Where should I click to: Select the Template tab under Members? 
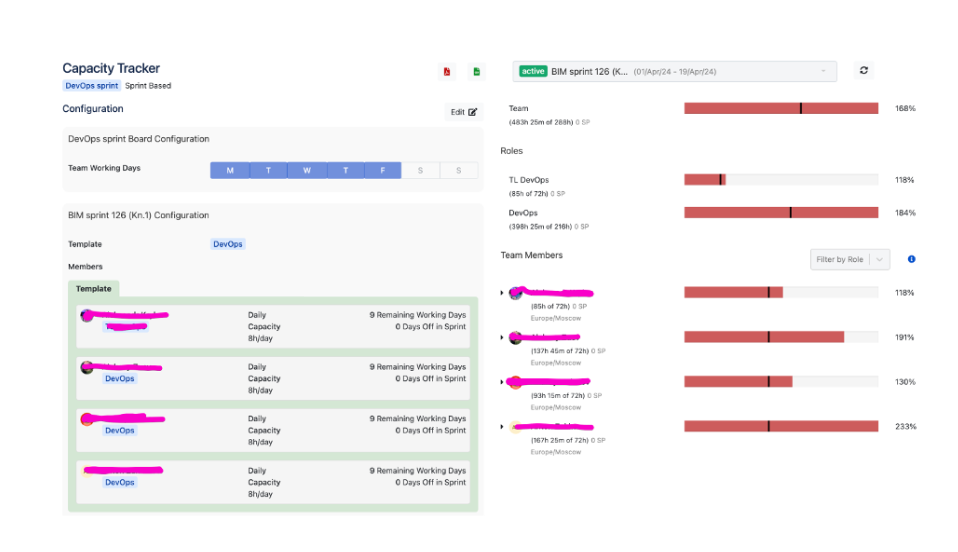(x=94, y=289)
